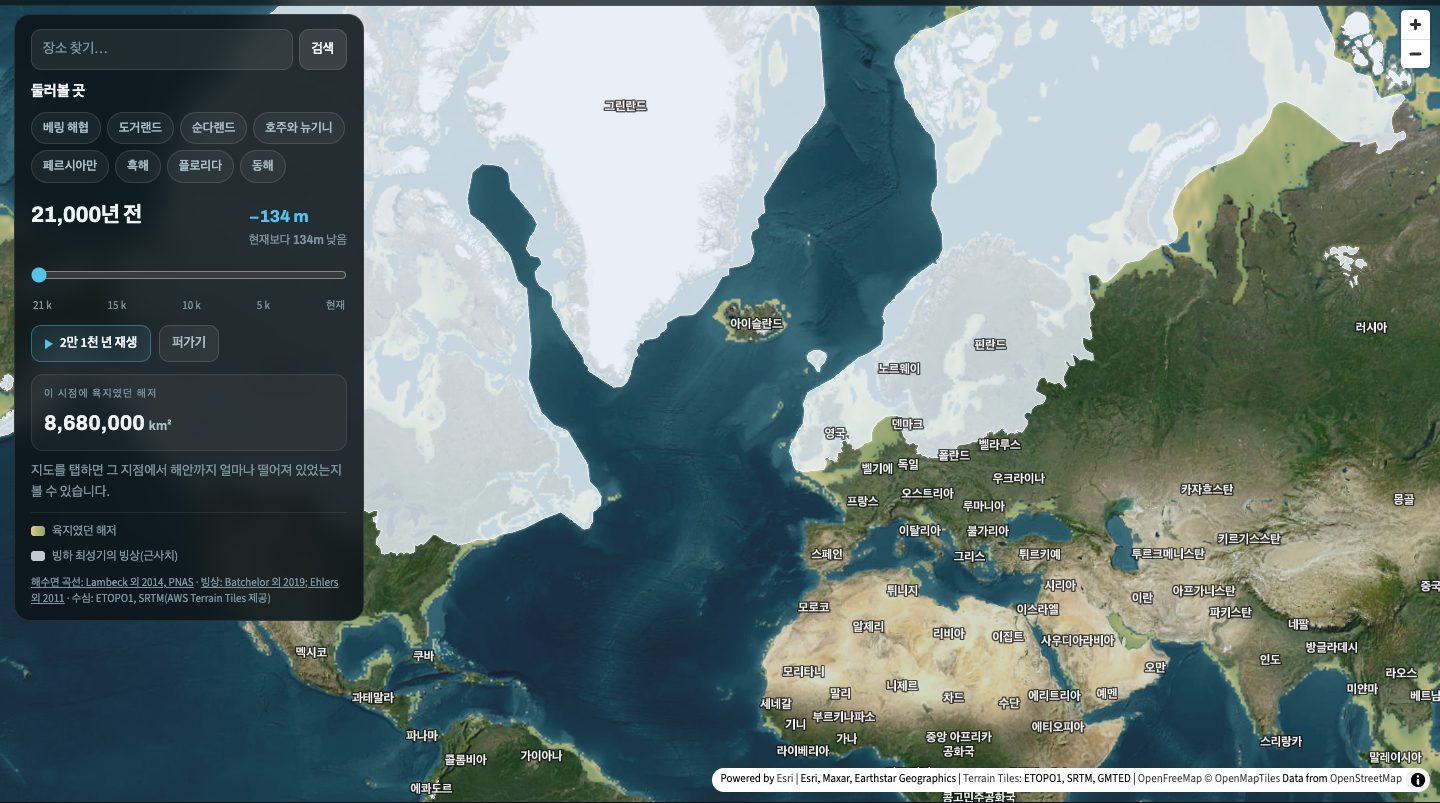
Task: Zoom in on the map
Action: [x=1415, y=24]
